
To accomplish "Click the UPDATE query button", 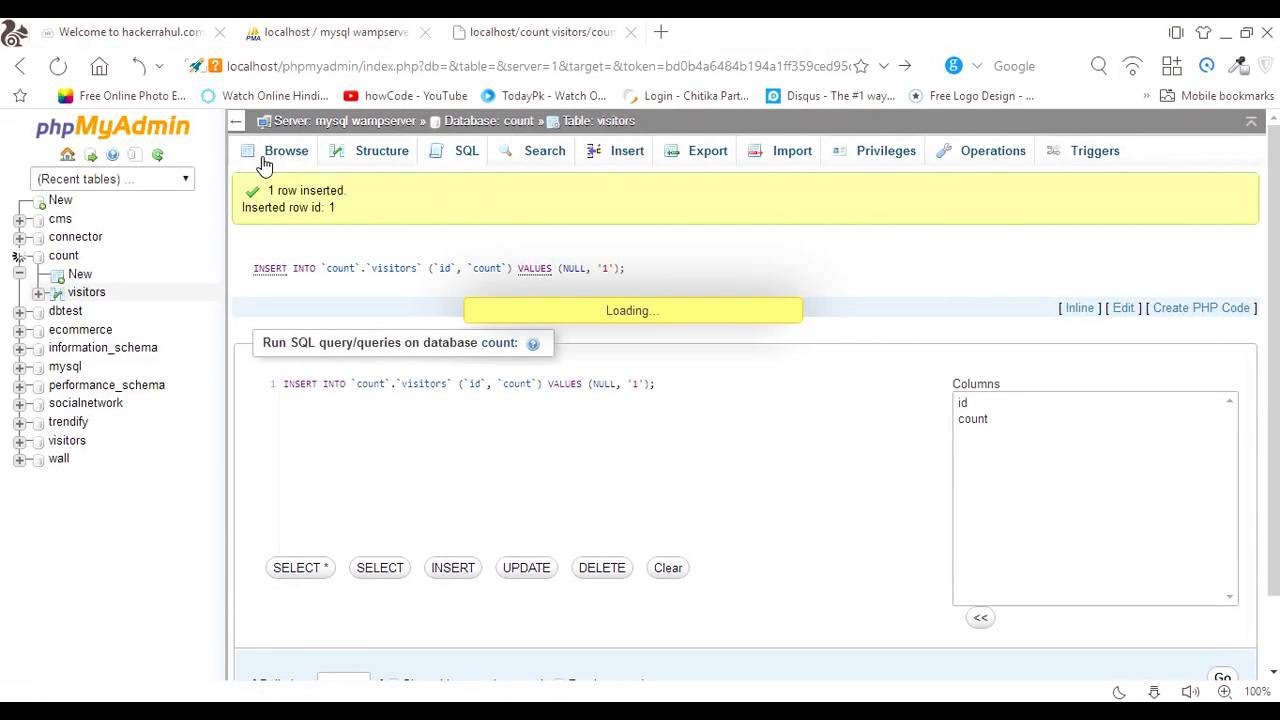I will 526,568.
